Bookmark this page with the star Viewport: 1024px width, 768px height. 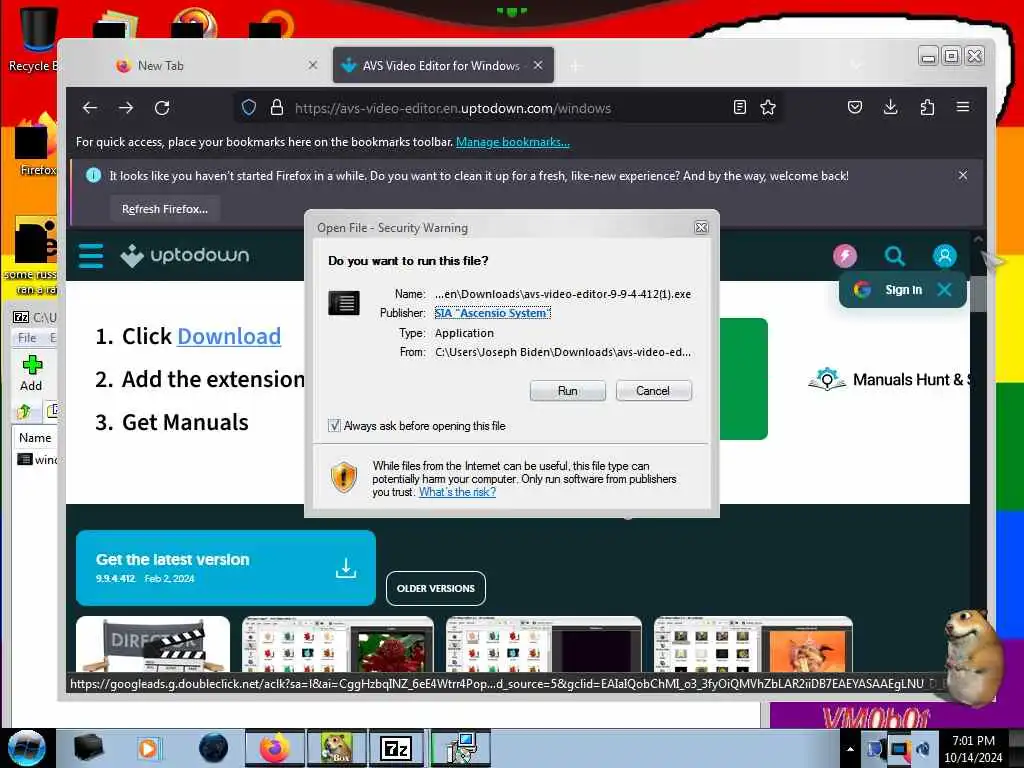pyautogui.click(x=768, y=108)
